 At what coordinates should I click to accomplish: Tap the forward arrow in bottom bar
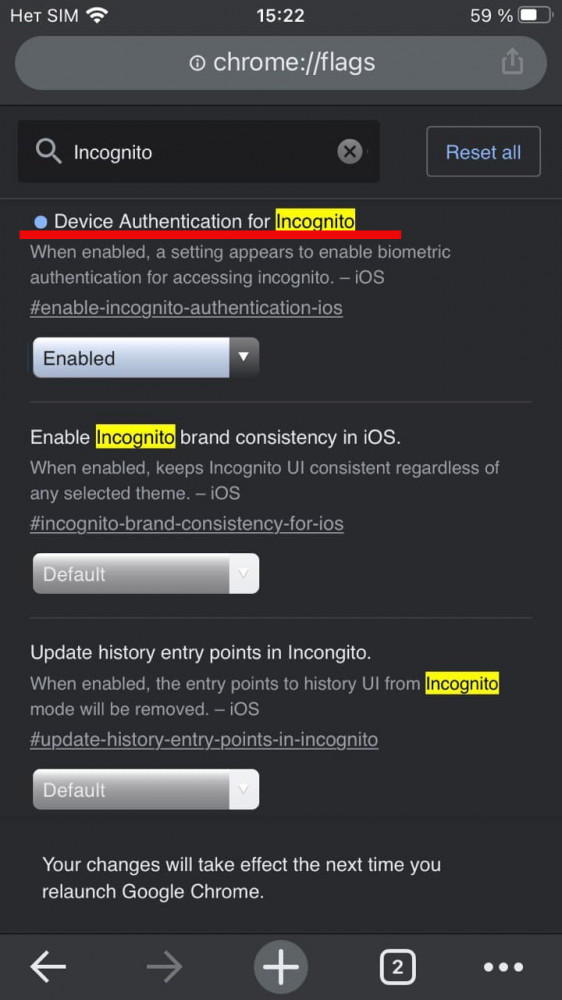click(x=164, y=967)
